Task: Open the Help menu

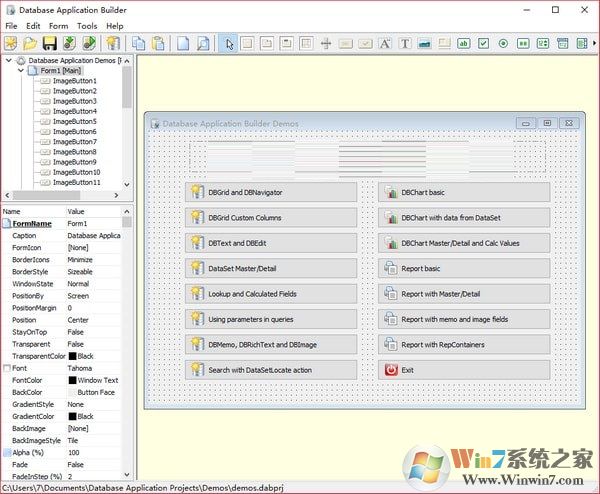Action: coord(115,26)
